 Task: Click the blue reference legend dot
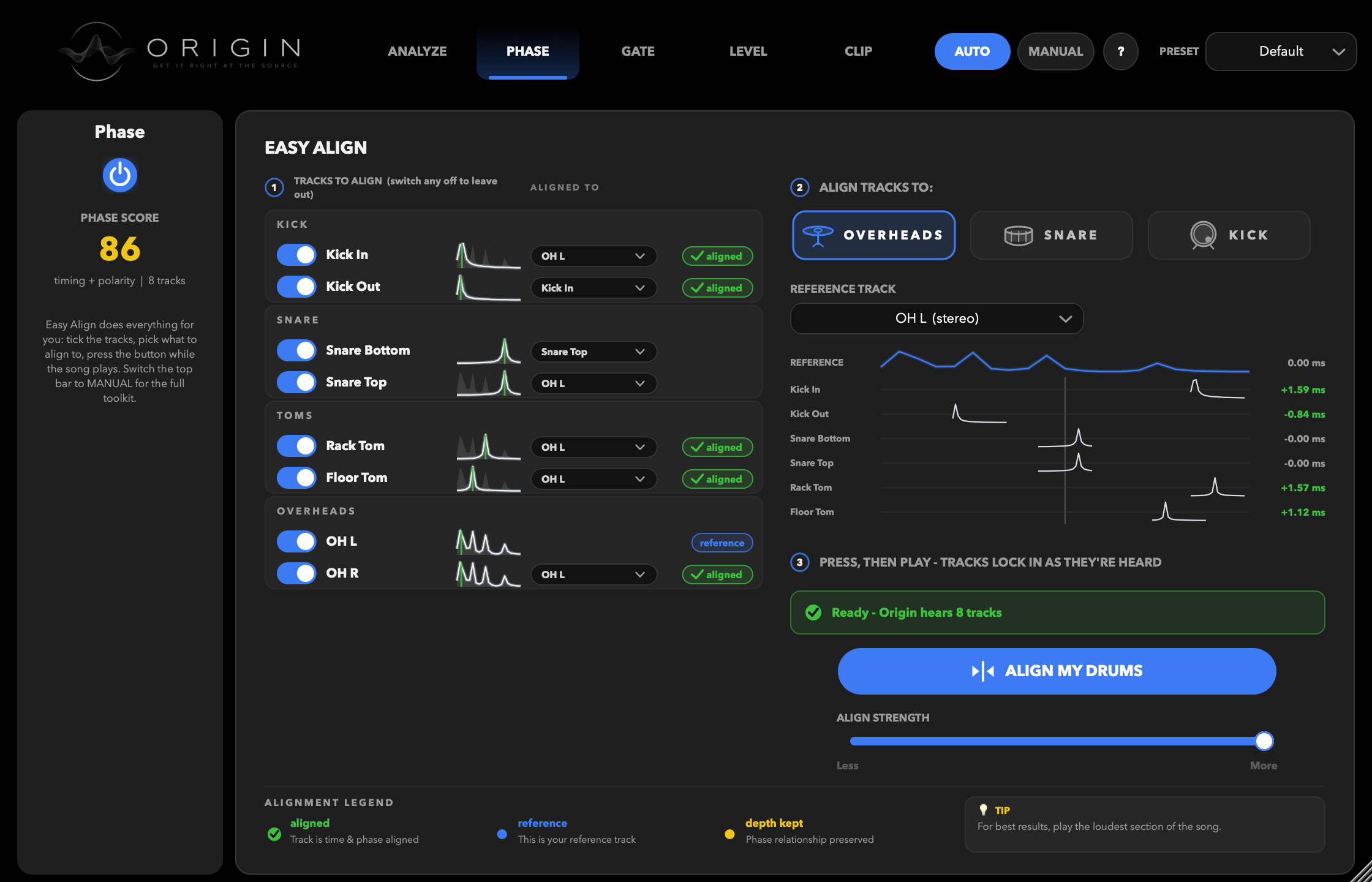[502, 834]
